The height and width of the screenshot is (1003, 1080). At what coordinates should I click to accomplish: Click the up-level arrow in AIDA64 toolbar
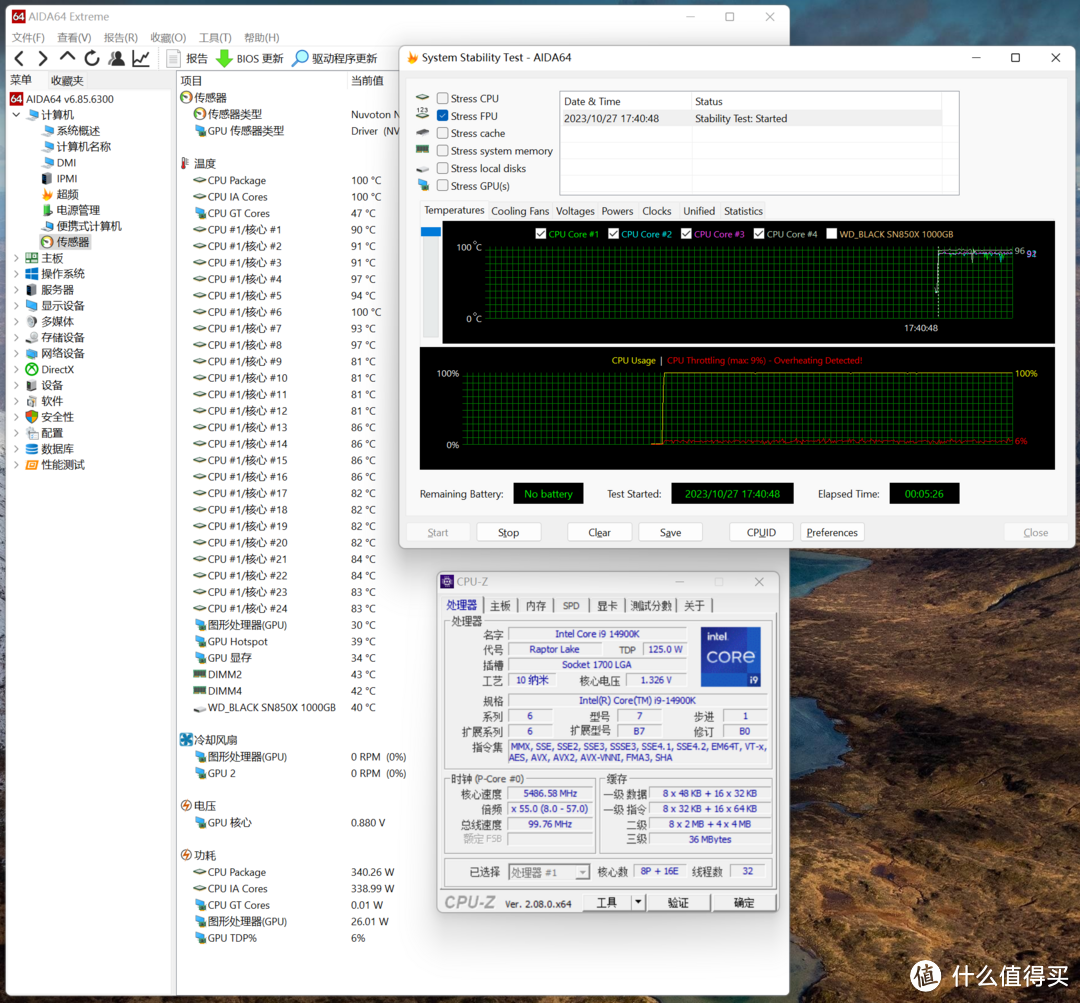(67, 57)
